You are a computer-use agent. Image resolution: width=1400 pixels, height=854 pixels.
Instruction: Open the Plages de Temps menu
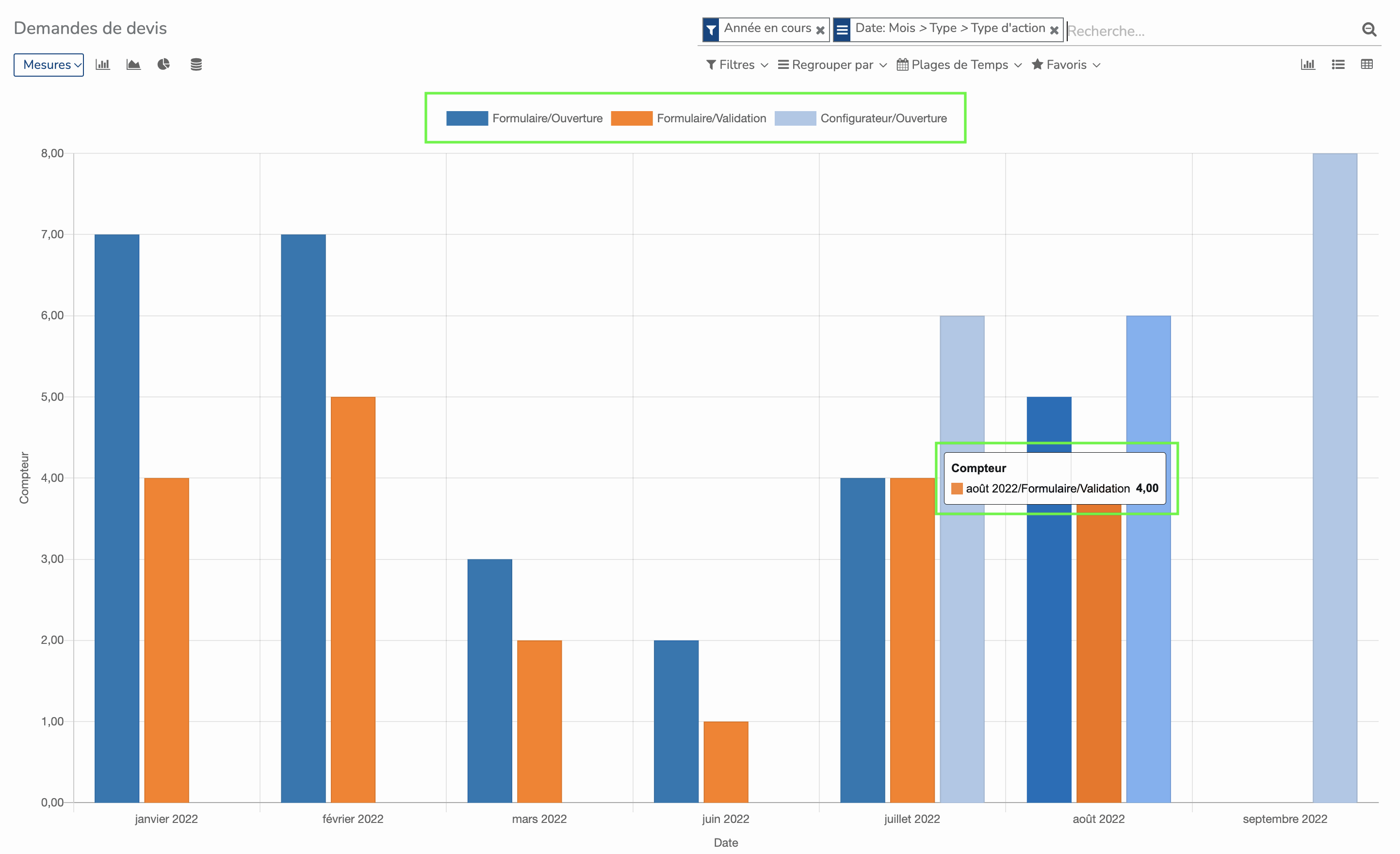click(959, 65)
